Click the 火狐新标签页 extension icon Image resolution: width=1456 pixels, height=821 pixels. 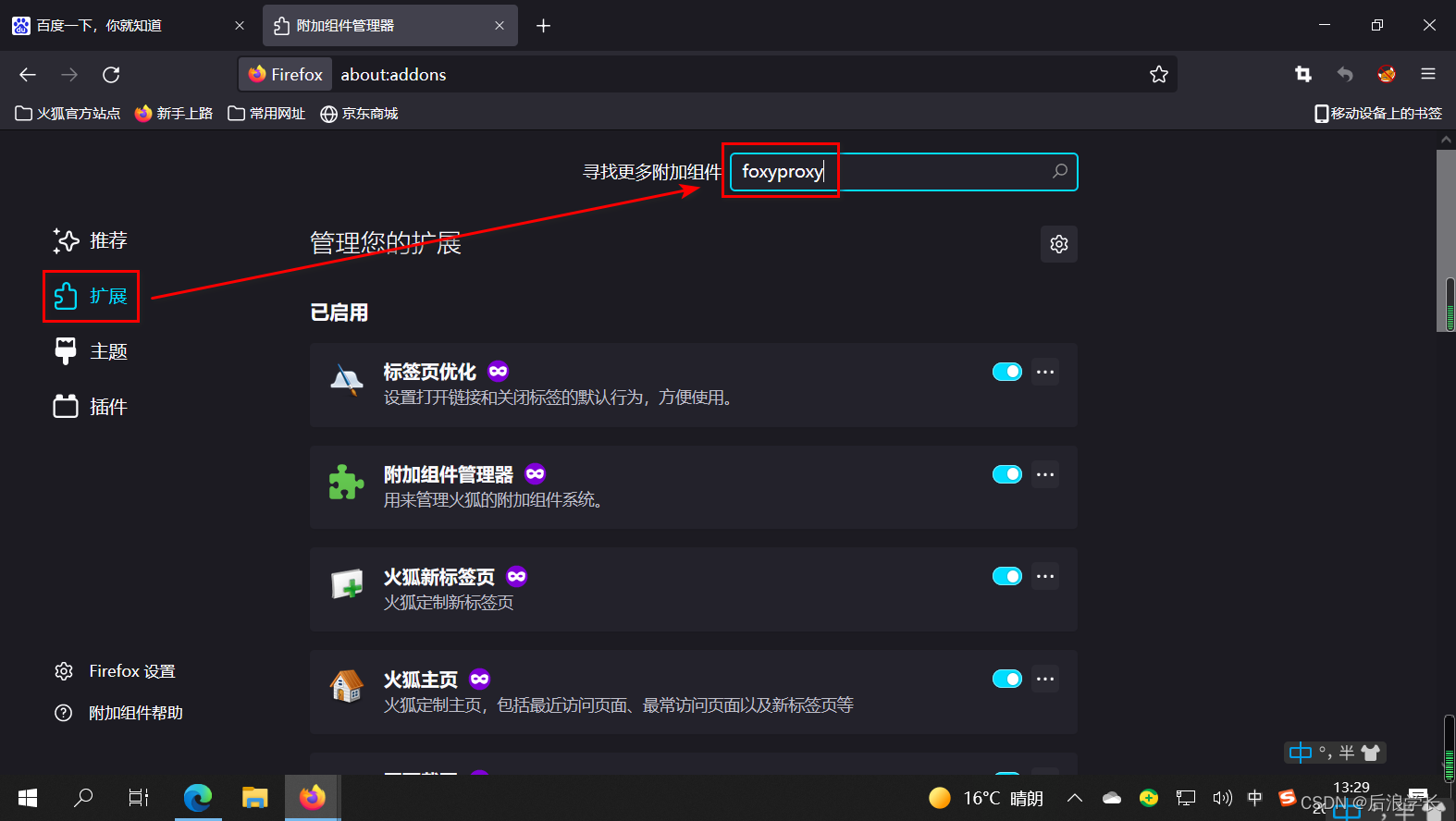[347, 584]
